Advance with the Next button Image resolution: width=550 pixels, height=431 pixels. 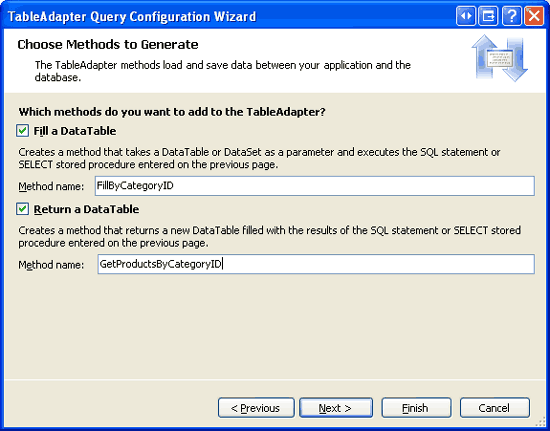tap(336, 408)
